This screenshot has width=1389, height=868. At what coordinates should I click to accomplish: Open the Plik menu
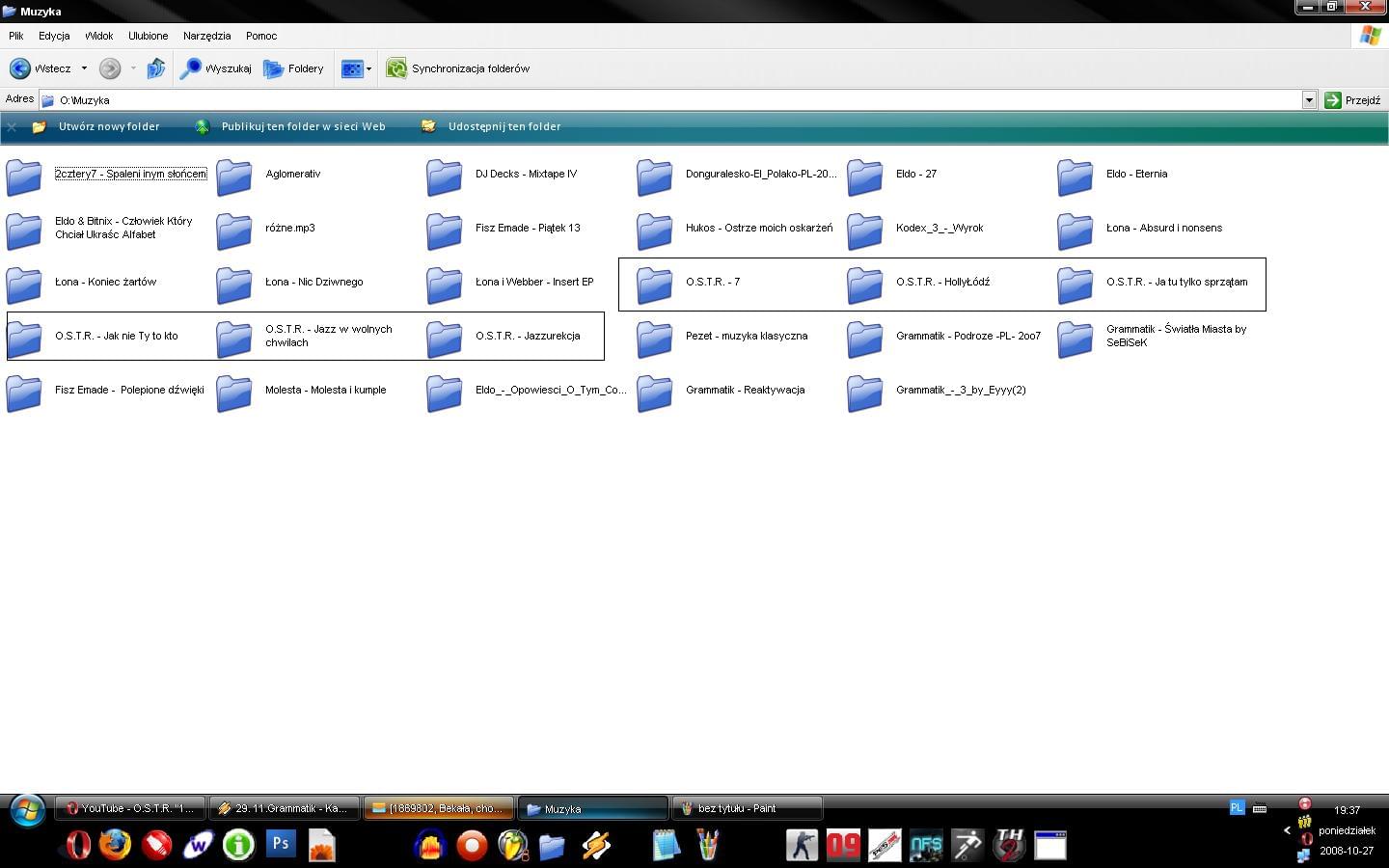tap(15, 36)
